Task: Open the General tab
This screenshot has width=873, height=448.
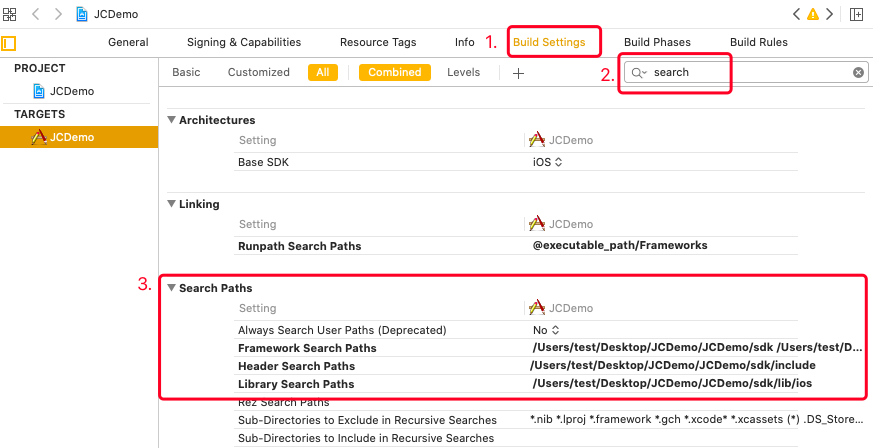Action: 128,42
